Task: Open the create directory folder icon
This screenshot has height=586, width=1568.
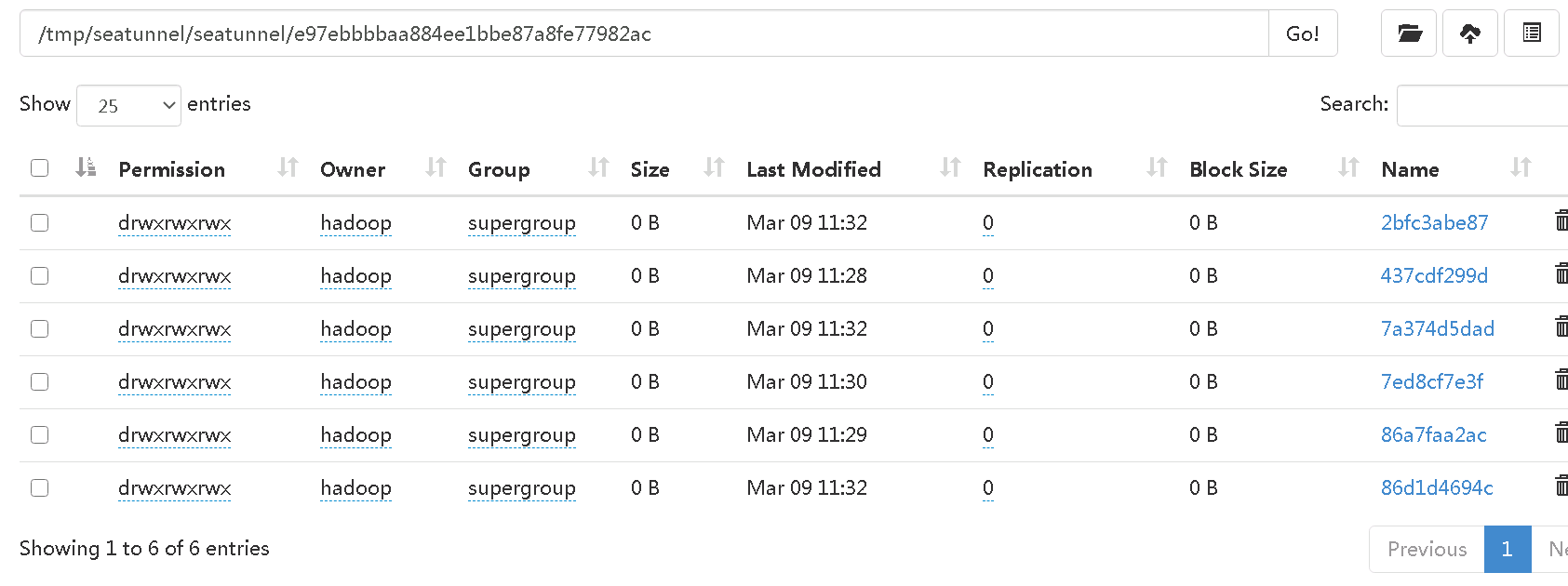Action: click(x=1409, y=33)
